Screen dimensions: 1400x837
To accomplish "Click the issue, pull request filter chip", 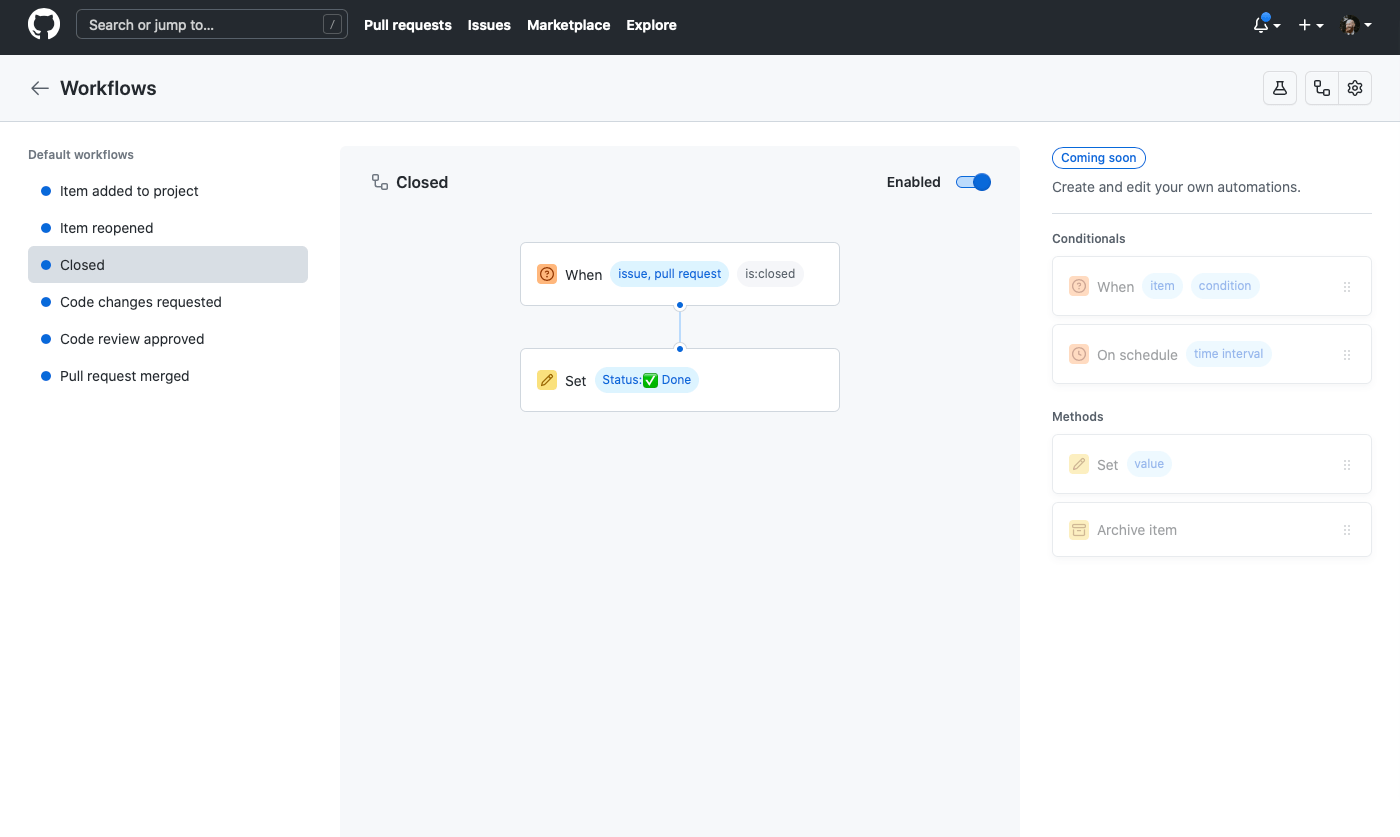I will click(669, 273).
